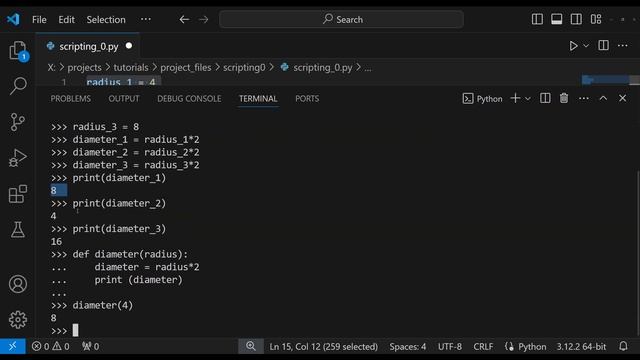This screenshot has width=640, height=360.
Task: Open the Search view icon
Action: click(x=18, y=86)
